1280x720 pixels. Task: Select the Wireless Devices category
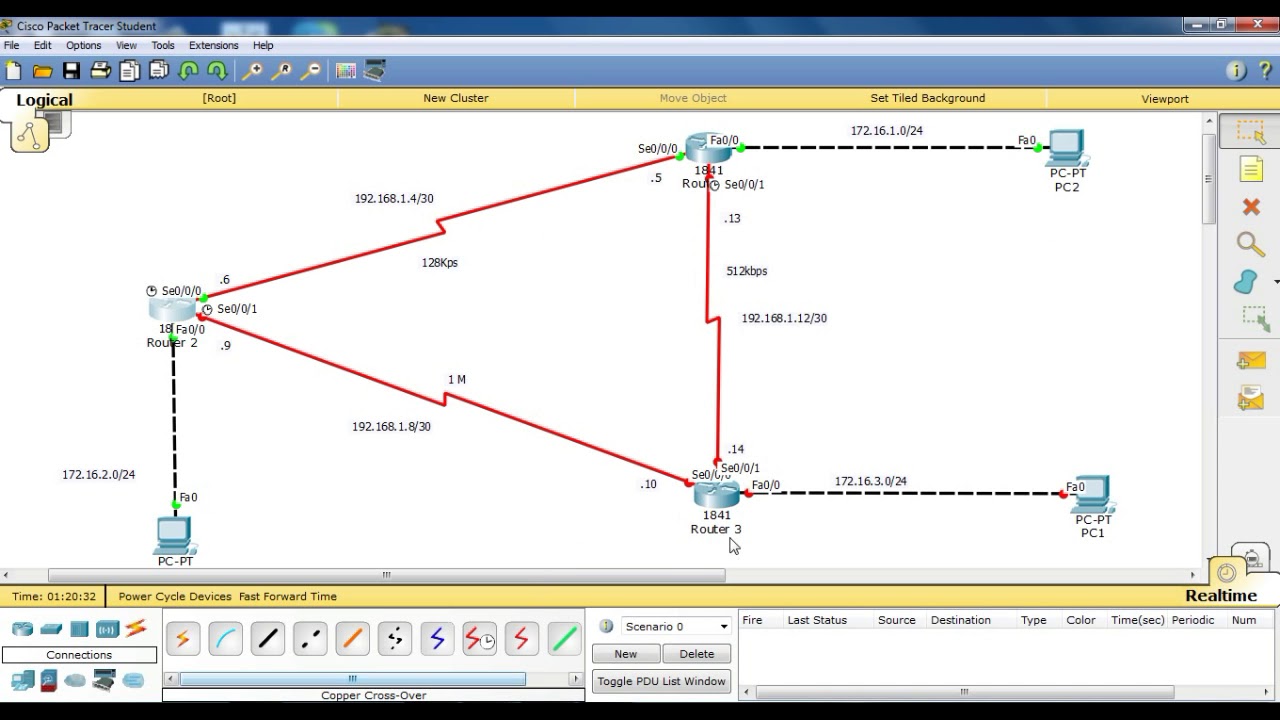coord(107,629)
